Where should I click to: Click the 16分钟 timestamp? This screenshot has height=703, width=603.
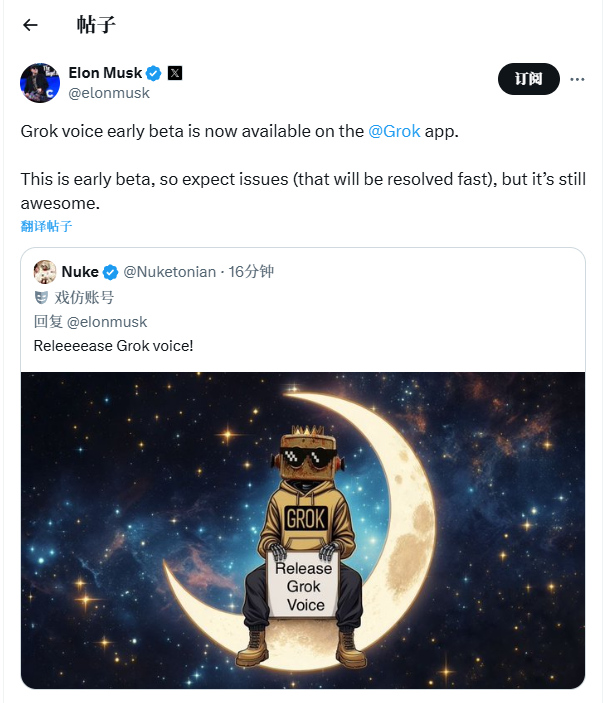[251, 272]
